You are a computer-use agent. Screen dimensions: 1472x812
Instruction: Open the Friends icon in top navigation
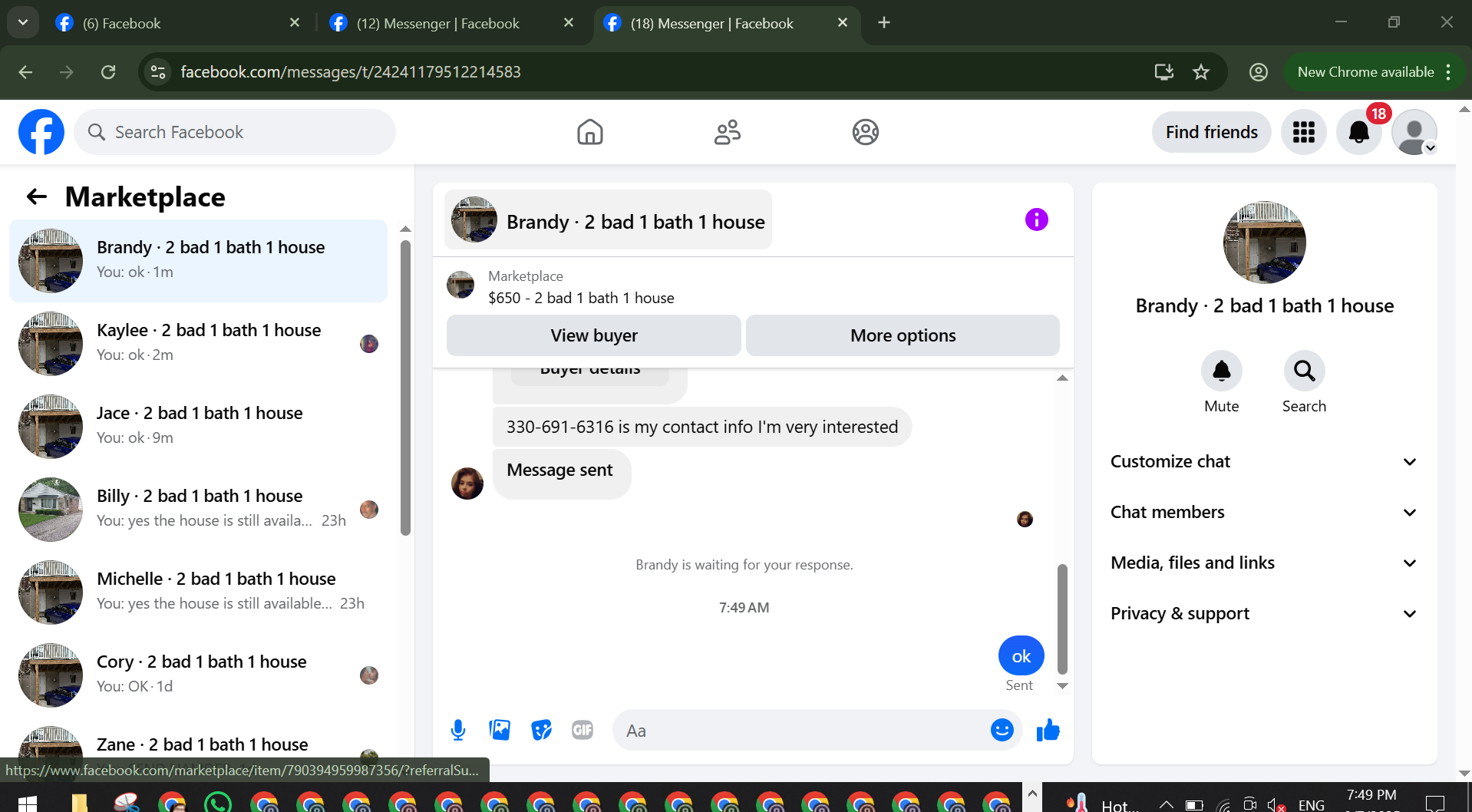tap(728, 132)
